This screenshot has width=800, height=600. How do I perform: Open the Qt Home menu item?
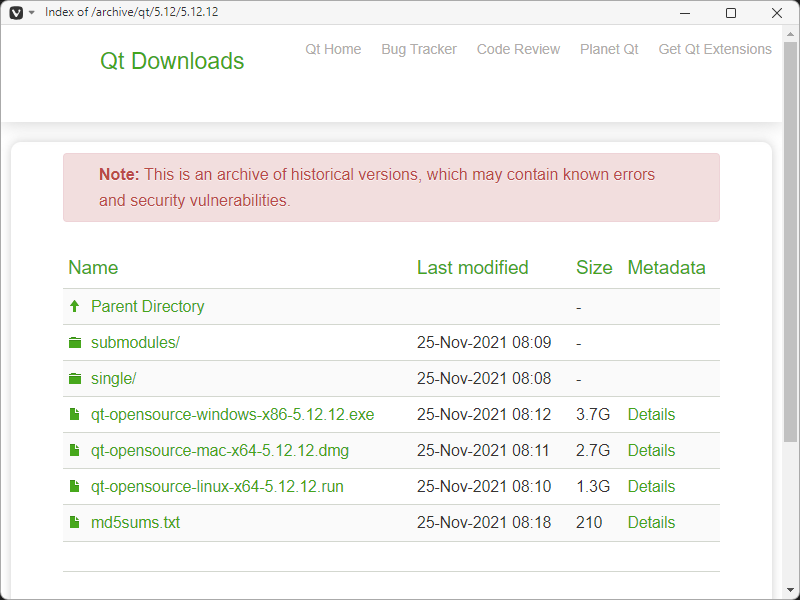coord(333,49)
